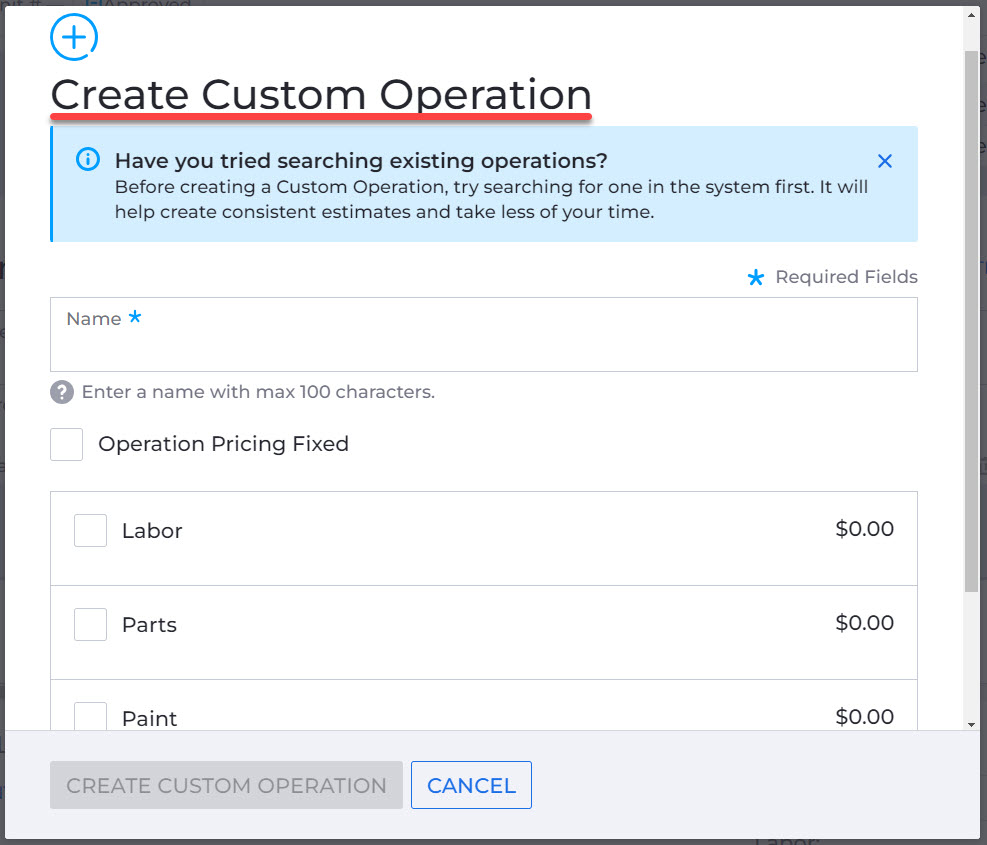
Task: Toggle the Operation Pricing Fixed checkbox
Action: coord(67,445)
